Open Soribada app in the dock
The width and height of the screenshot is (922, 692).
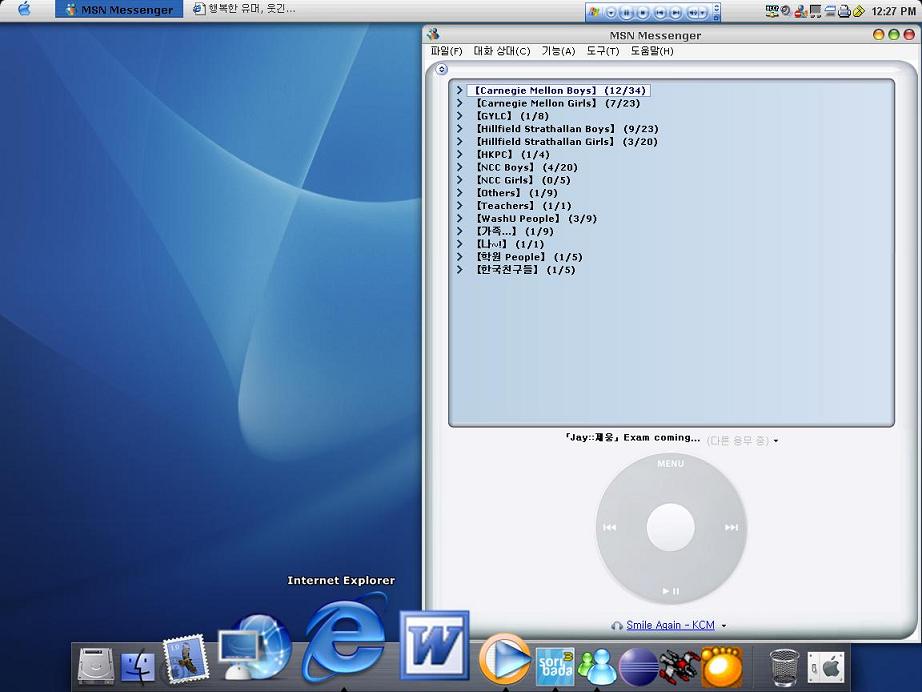[555, 665]
